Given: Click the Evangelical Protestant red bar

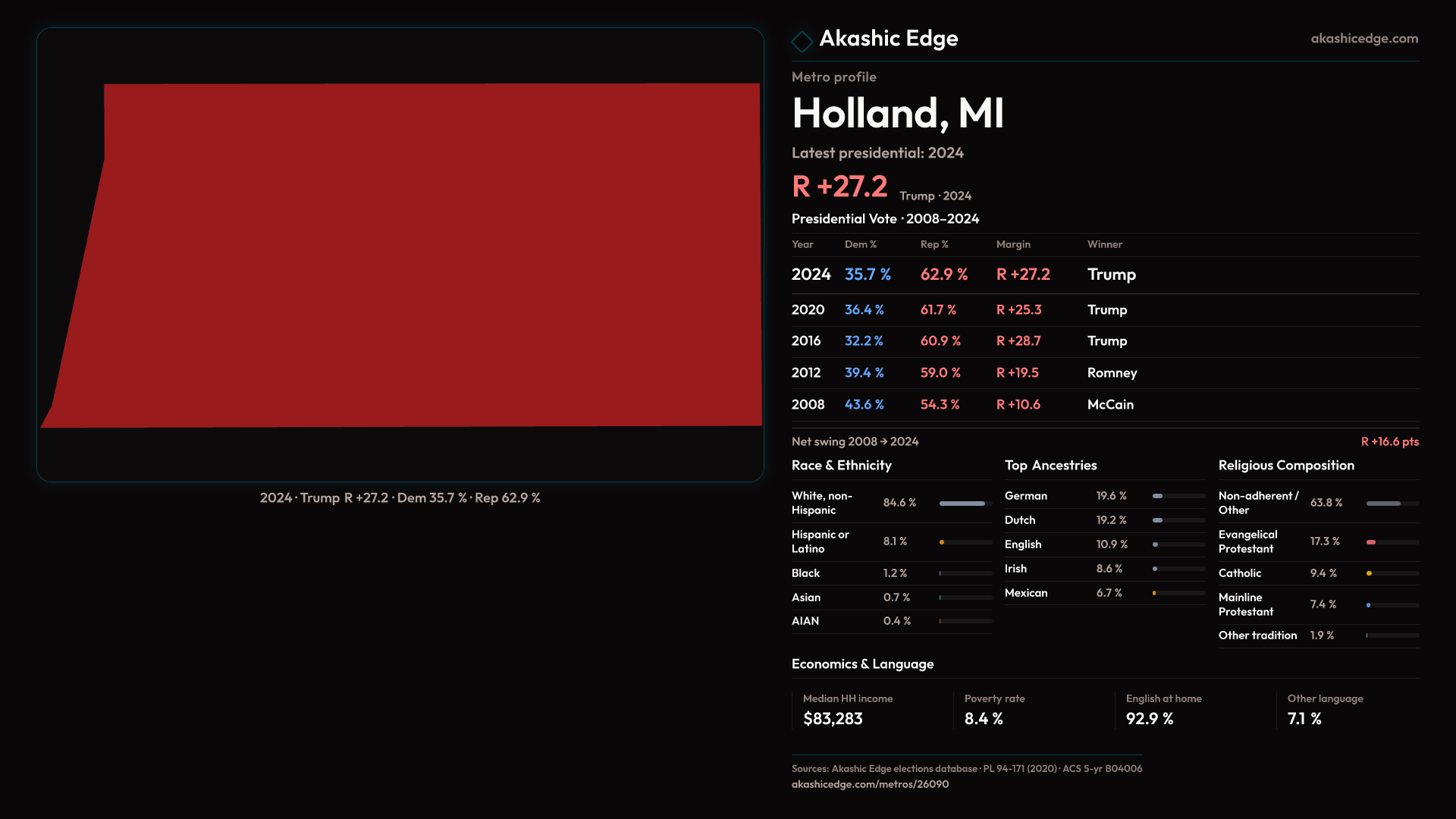Looking at the screenshot, I should coord(1371,542).
